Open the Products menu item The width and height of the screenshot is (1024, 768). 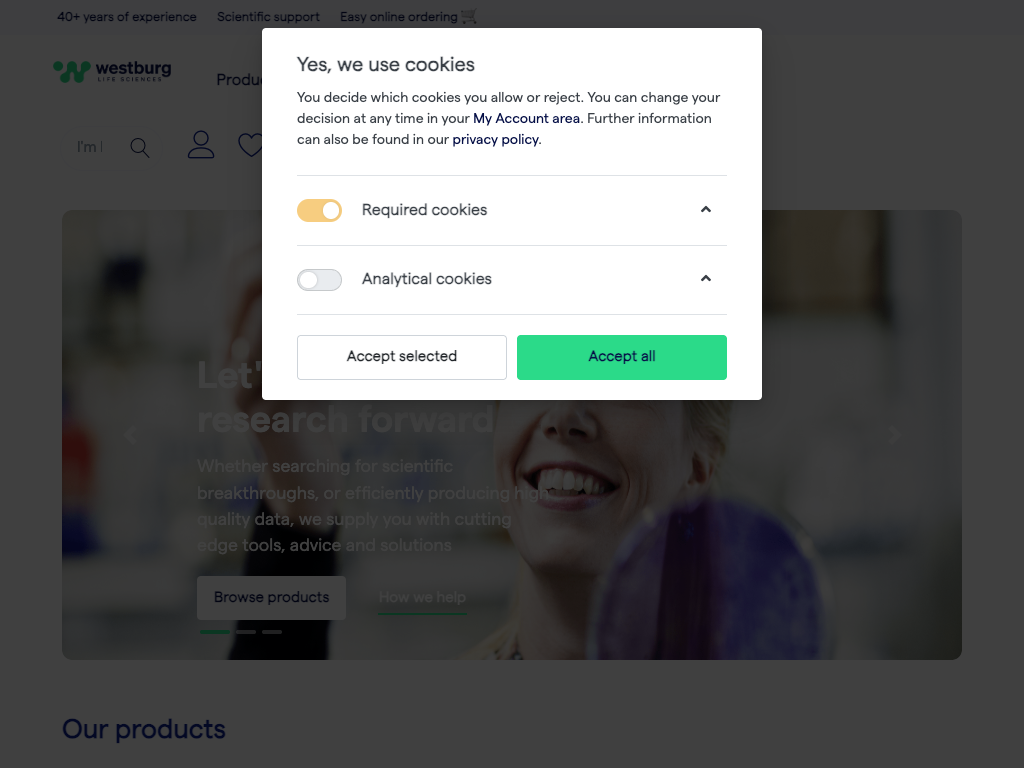point(239,80)
